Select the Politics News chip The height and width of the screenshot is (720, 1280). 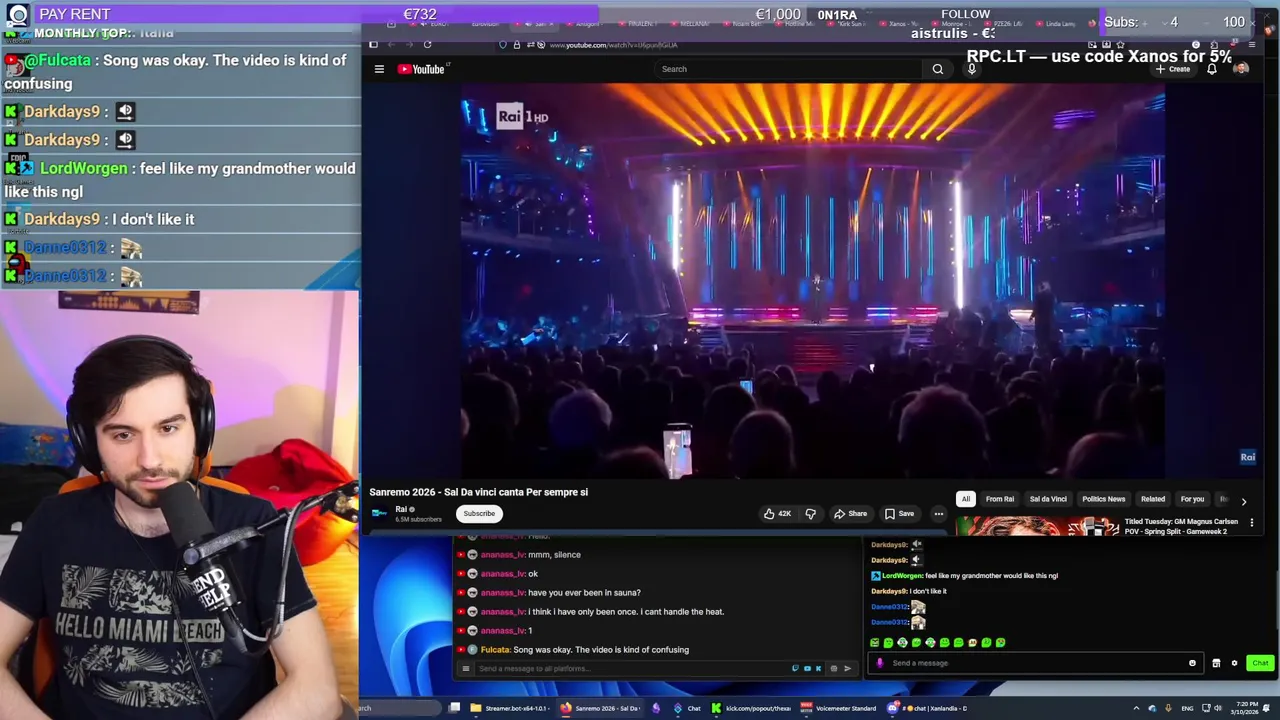point(1104,499)
